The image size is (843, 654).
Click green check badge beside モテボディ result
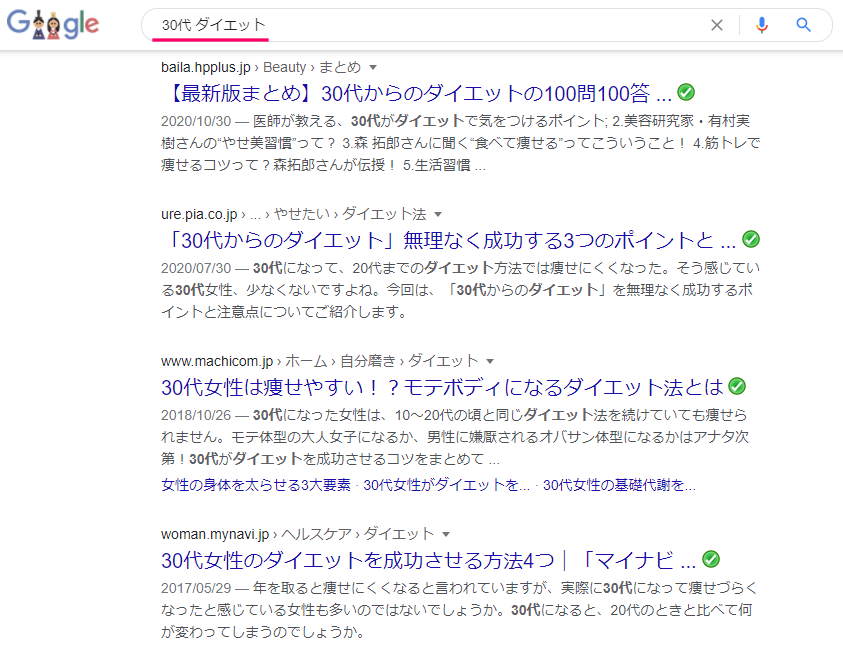tap(737, 386)
